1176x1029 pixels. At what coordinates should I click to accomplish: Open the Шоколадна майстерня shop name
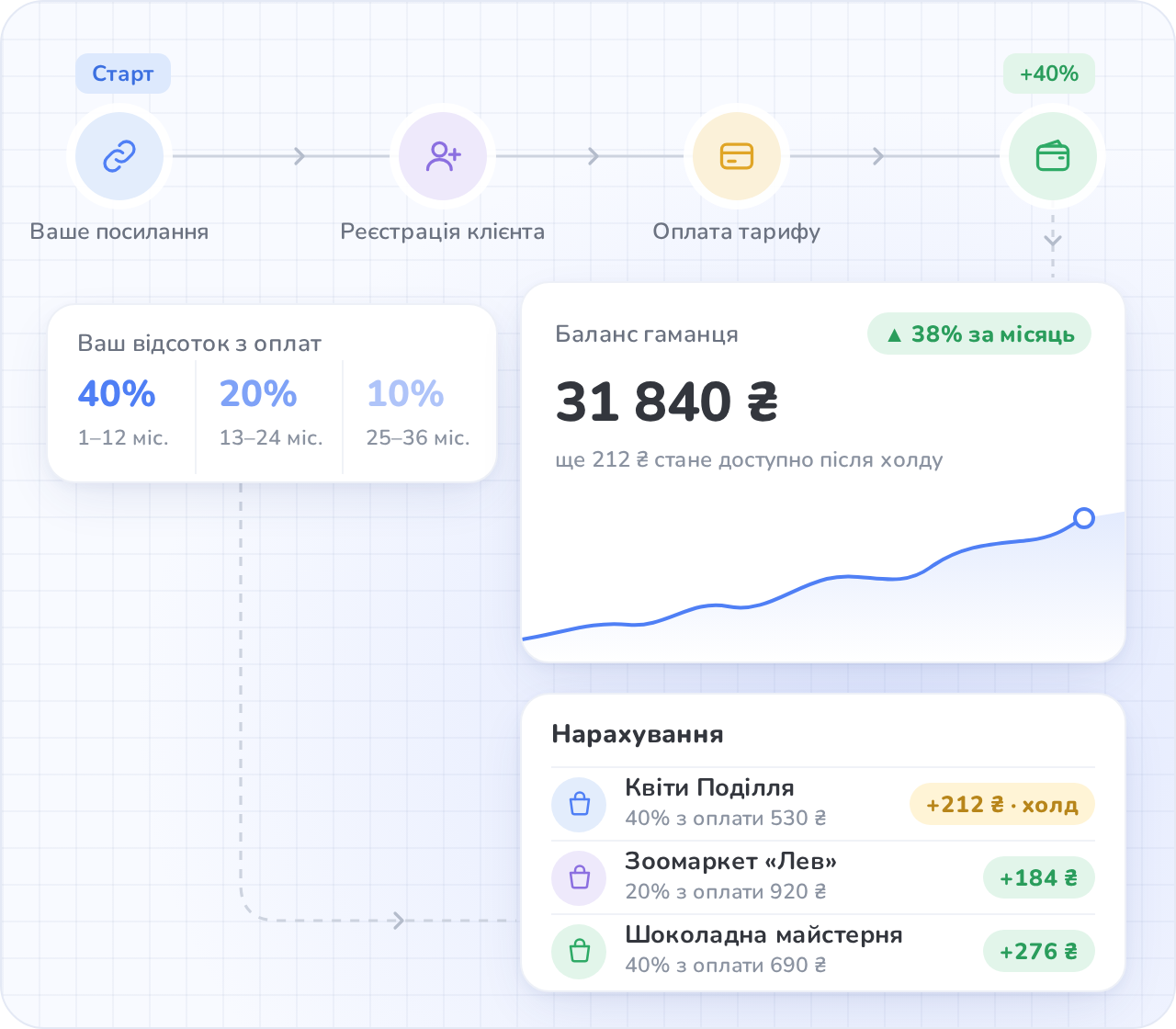[x=764, y=935]
